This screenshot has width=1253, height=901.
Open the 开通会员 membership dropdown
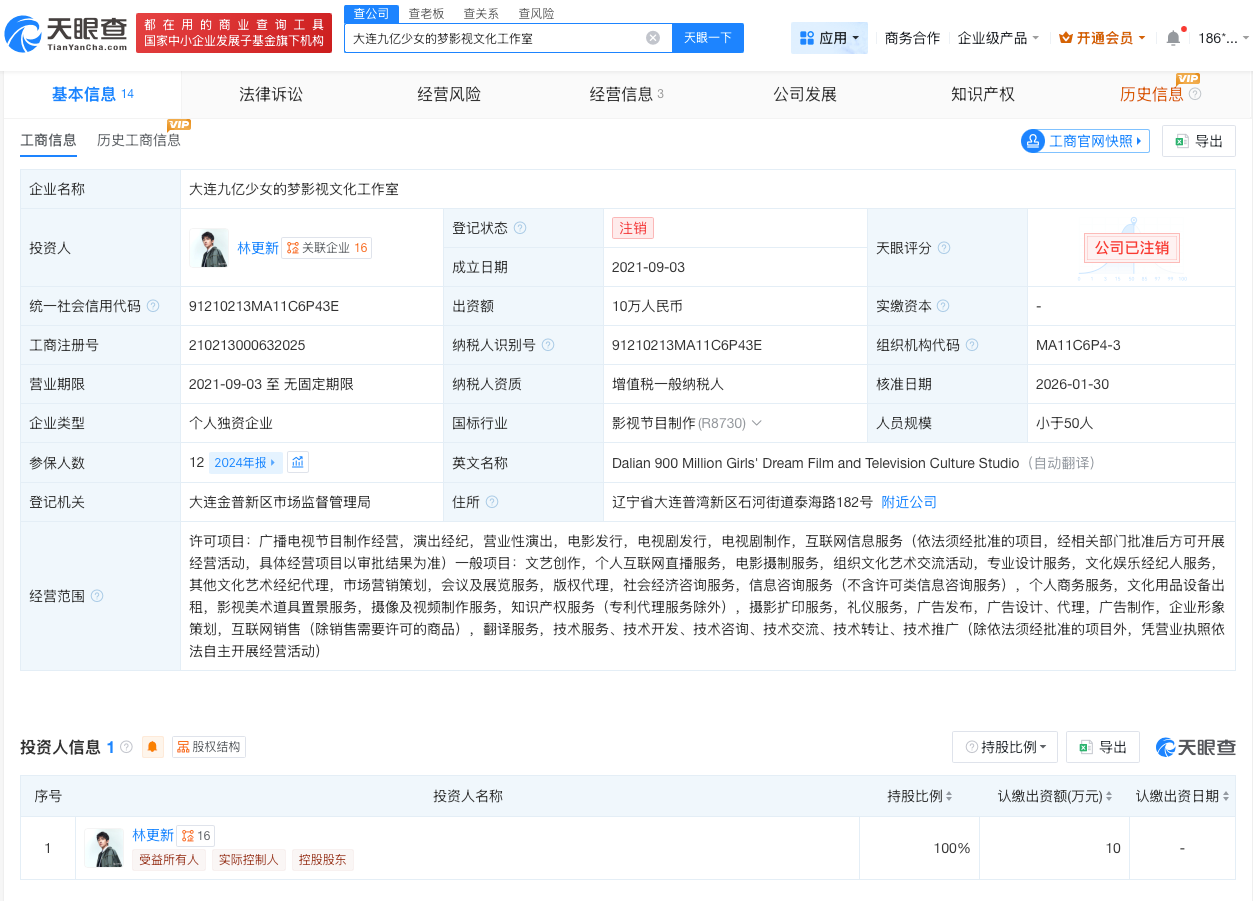(1100, 37)
